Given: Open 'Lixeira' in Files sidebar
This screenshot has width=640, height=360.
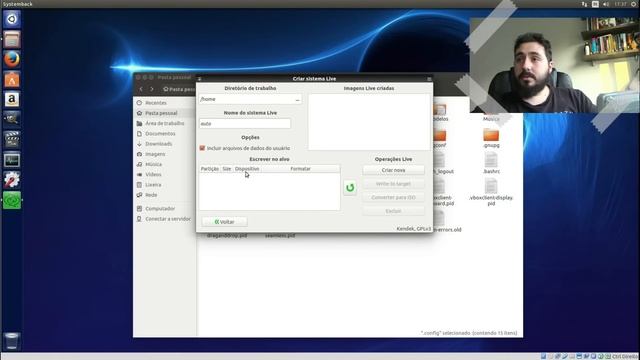Looking at the screenshot, I should point(153,184).
